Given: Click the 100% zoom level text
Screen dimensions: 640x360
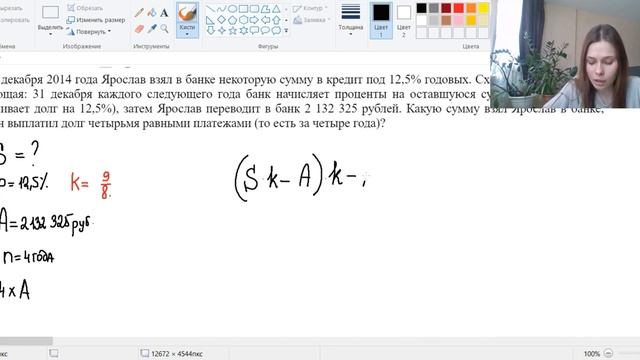Looking at the screenshot, I should point(591,353).
